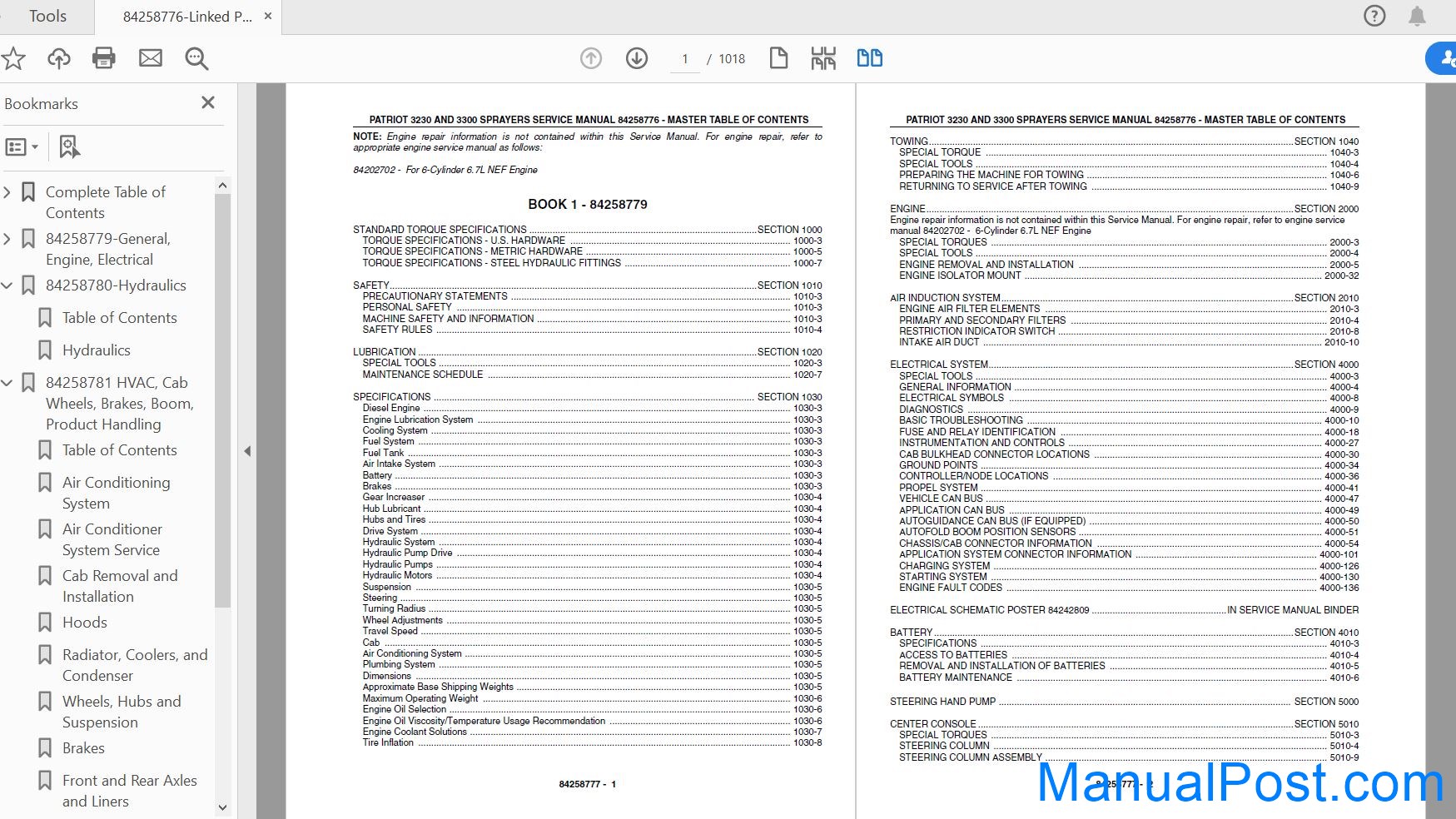This screenshot has width=1456, height=819.
Task: Click bookmark icon beside Complete Table of Contents
Action: (x=28, y=192)
